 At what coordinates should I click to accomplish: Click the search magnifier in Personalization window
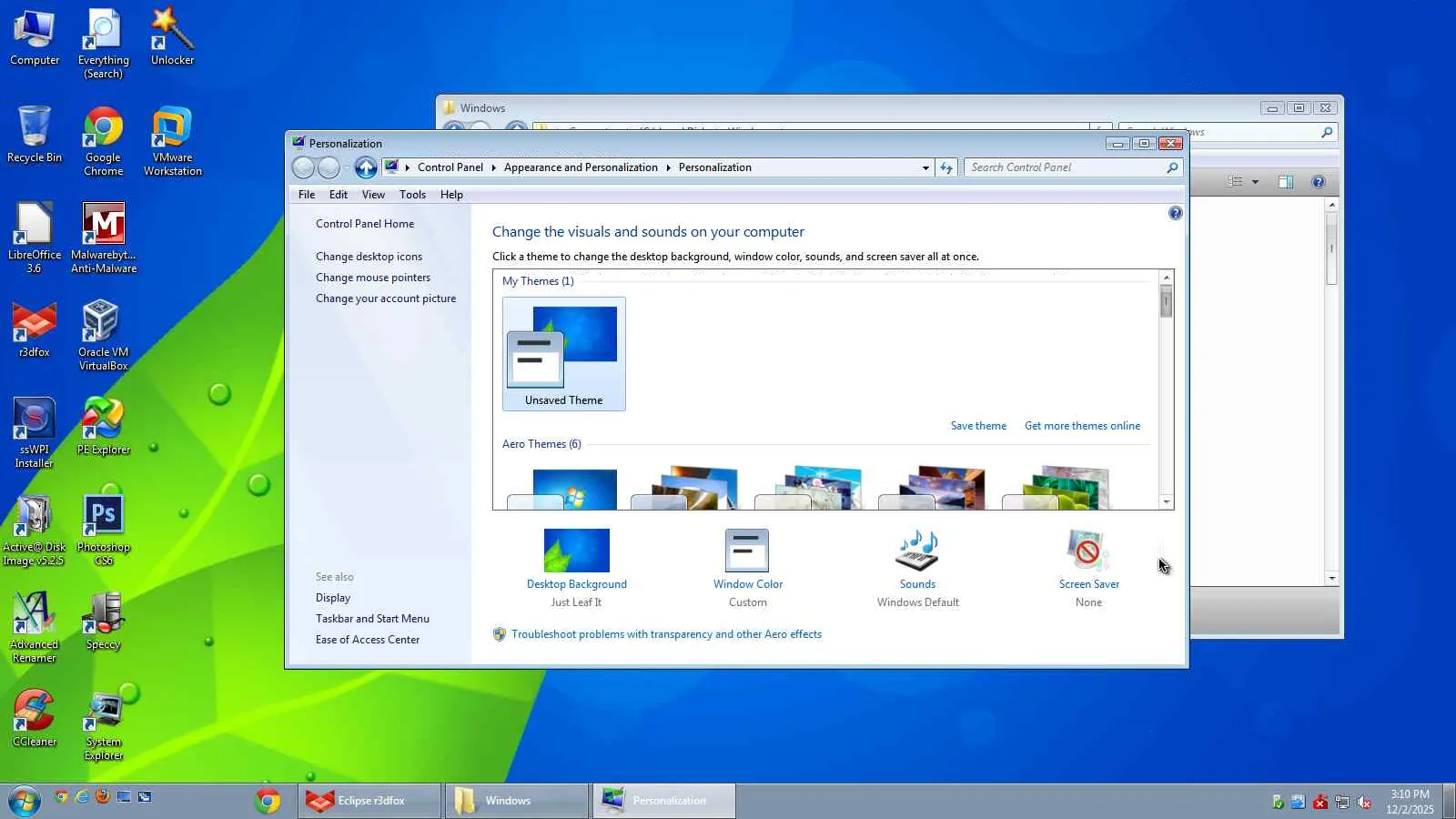(1172, 167)
